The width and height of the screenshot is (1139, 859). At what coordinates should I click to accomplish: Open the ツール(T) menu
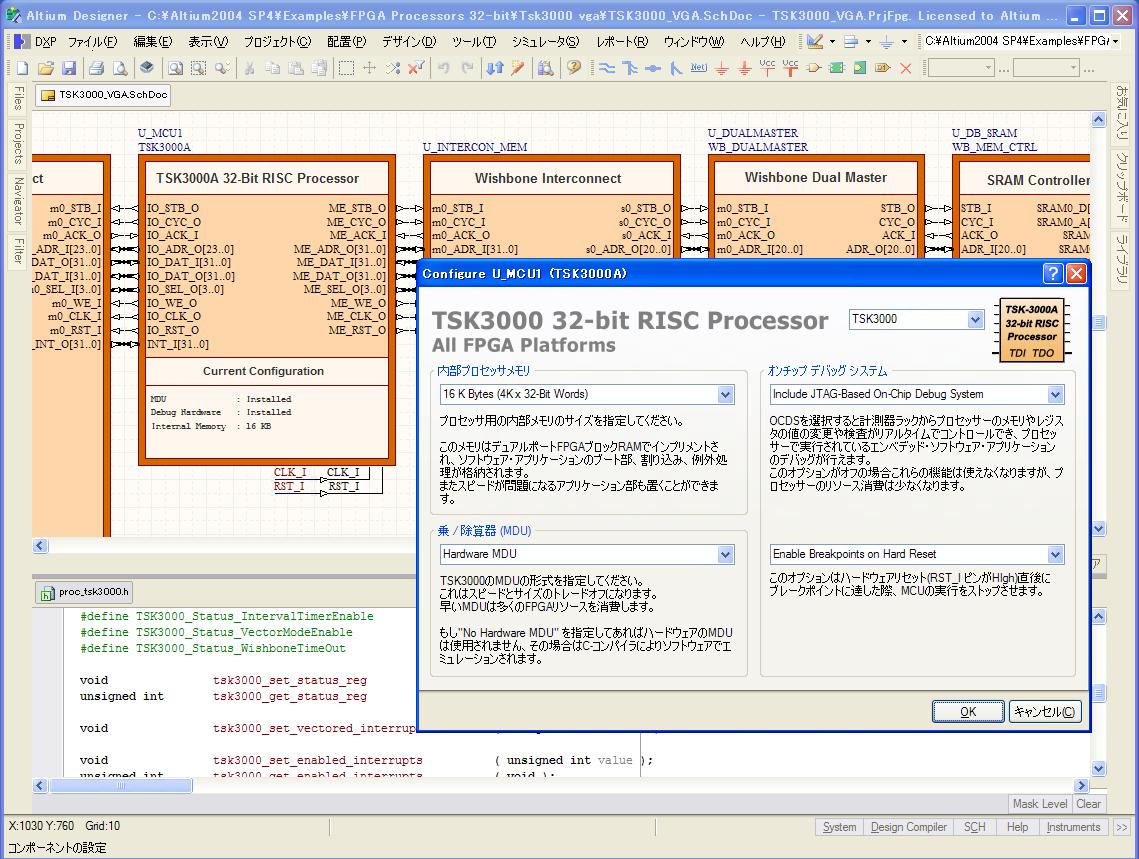pos(474,41)
